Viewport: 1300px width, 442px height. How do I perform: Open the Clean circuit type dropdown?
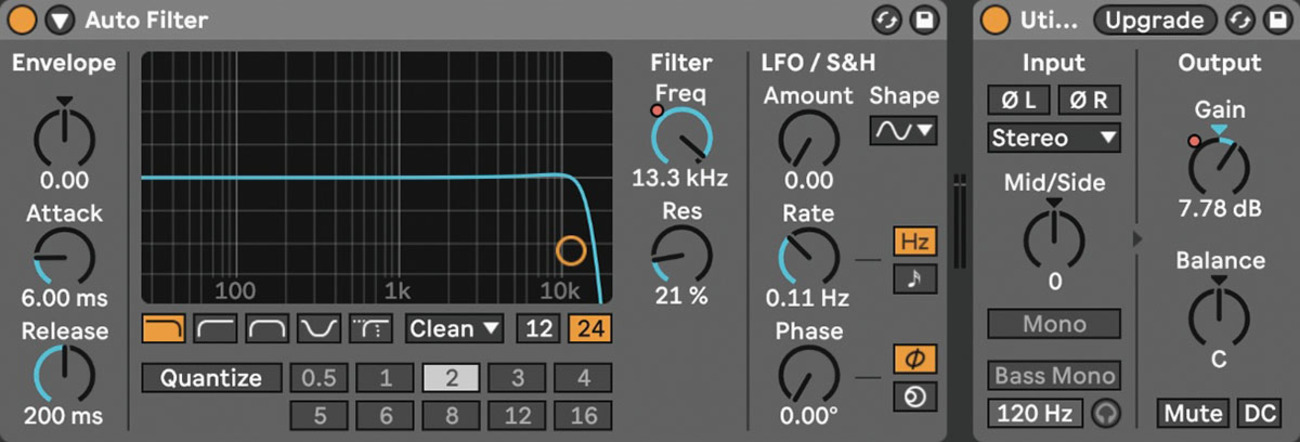(455, 328)
